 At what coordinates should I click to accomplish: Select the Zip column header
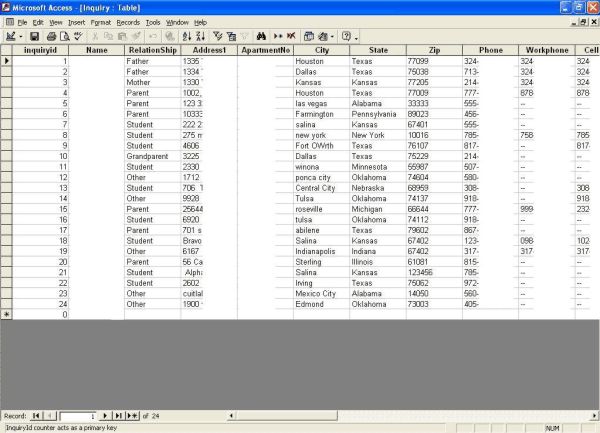pyautogui.click(x=434, y=50)
